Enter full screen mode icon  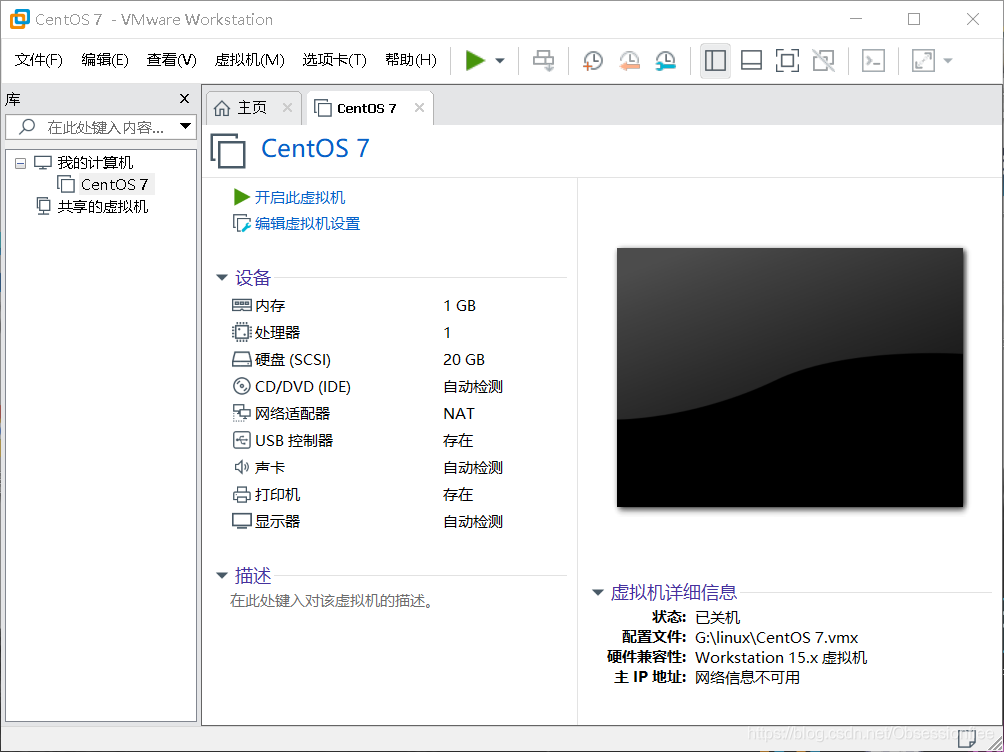pyautogui.click(x=787, y=61)
